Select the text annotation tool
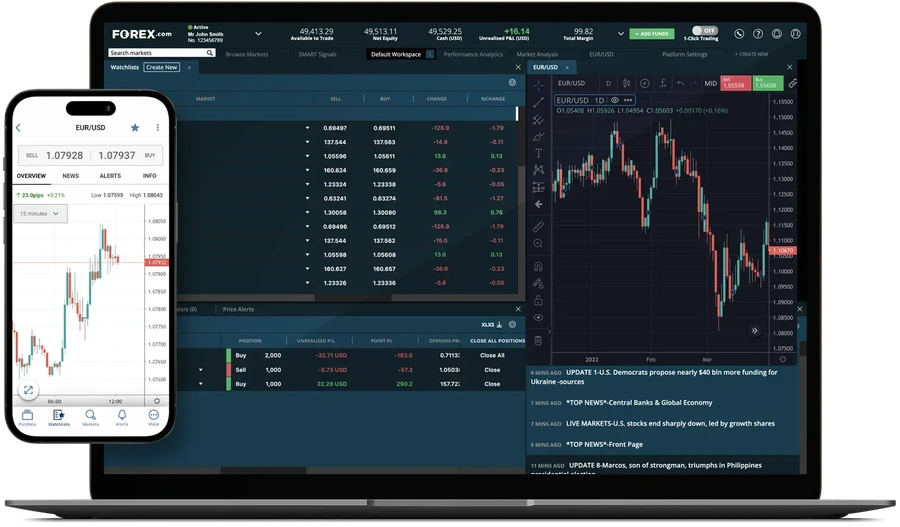Viewport: 900px width, 527px height. [538, 153]
